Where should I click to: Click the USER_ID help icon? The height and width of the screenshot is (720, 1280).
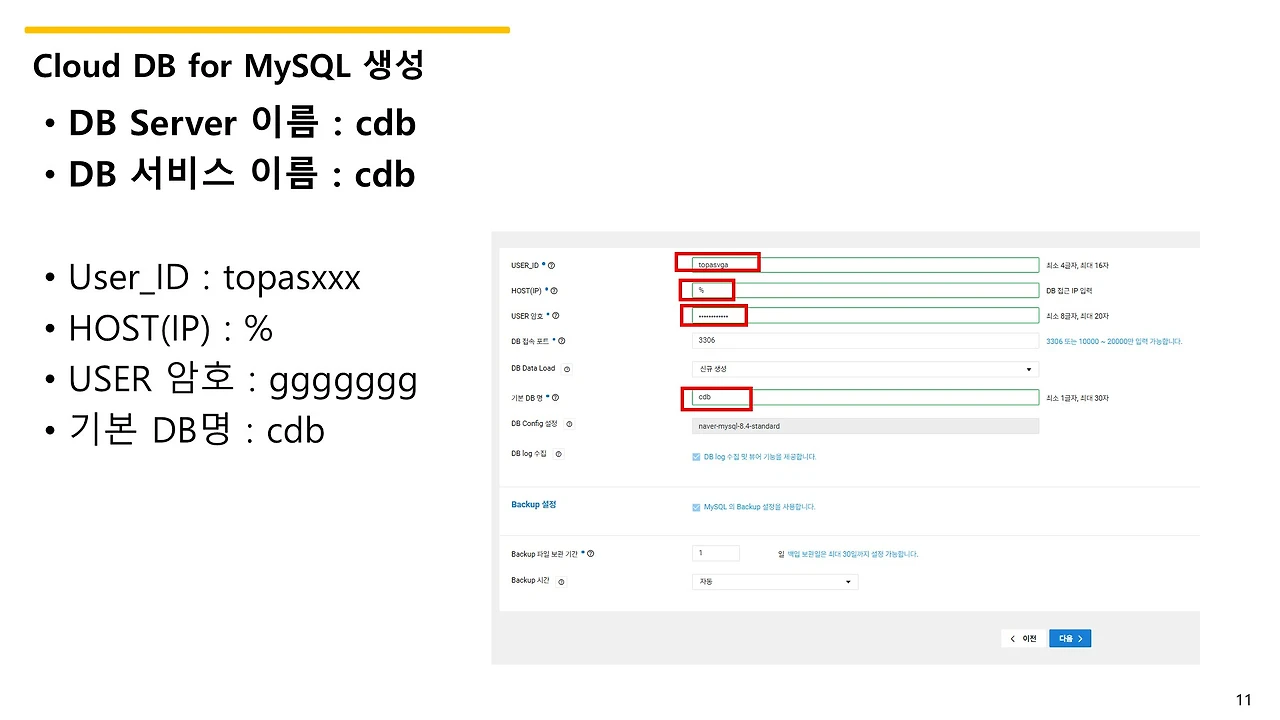[x=553, y=266]
